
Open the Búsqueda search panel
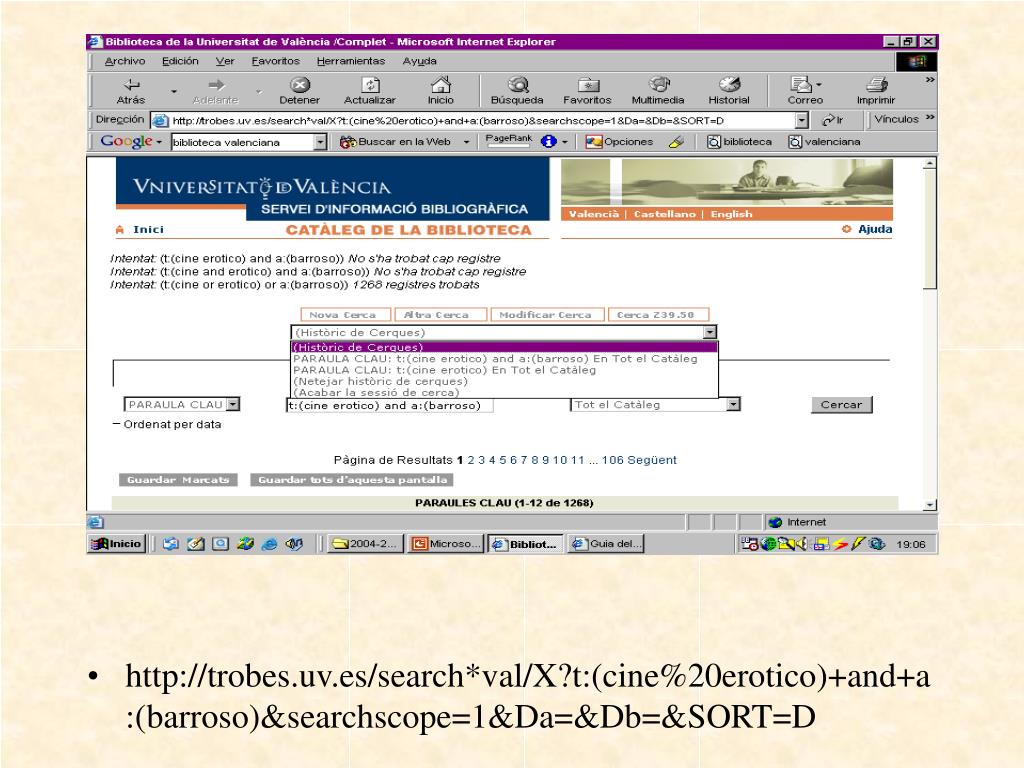(x=517, y=91)
